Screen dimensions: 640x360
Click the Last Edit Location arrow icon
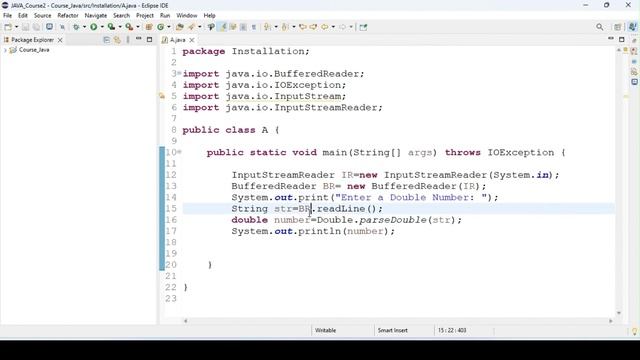coord(302,27)
